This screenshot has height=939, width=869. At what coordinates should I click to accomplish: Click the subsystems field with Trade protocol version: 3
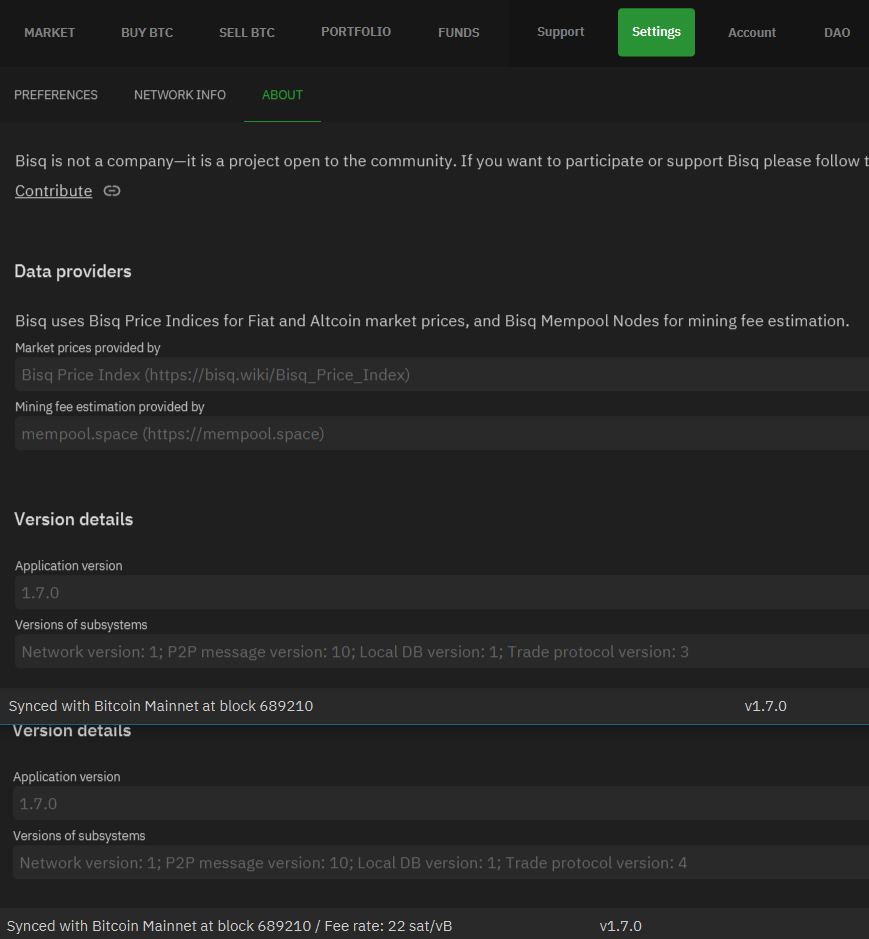coord(441,651)
